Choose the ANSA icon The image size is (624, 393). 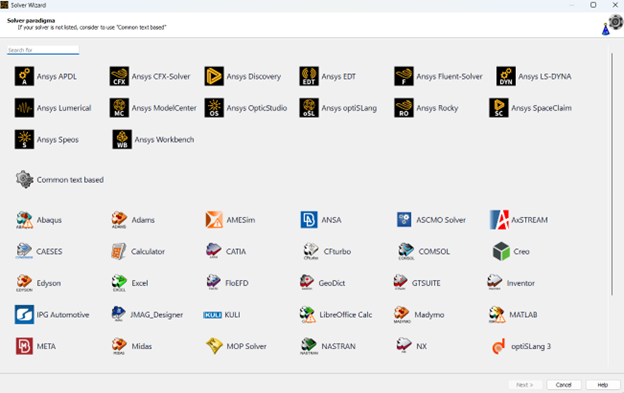(309, 220)
